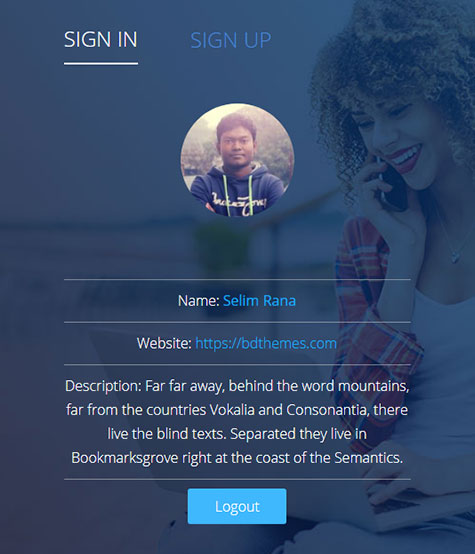Click the divider line above Logout button

tap(237, 479)
